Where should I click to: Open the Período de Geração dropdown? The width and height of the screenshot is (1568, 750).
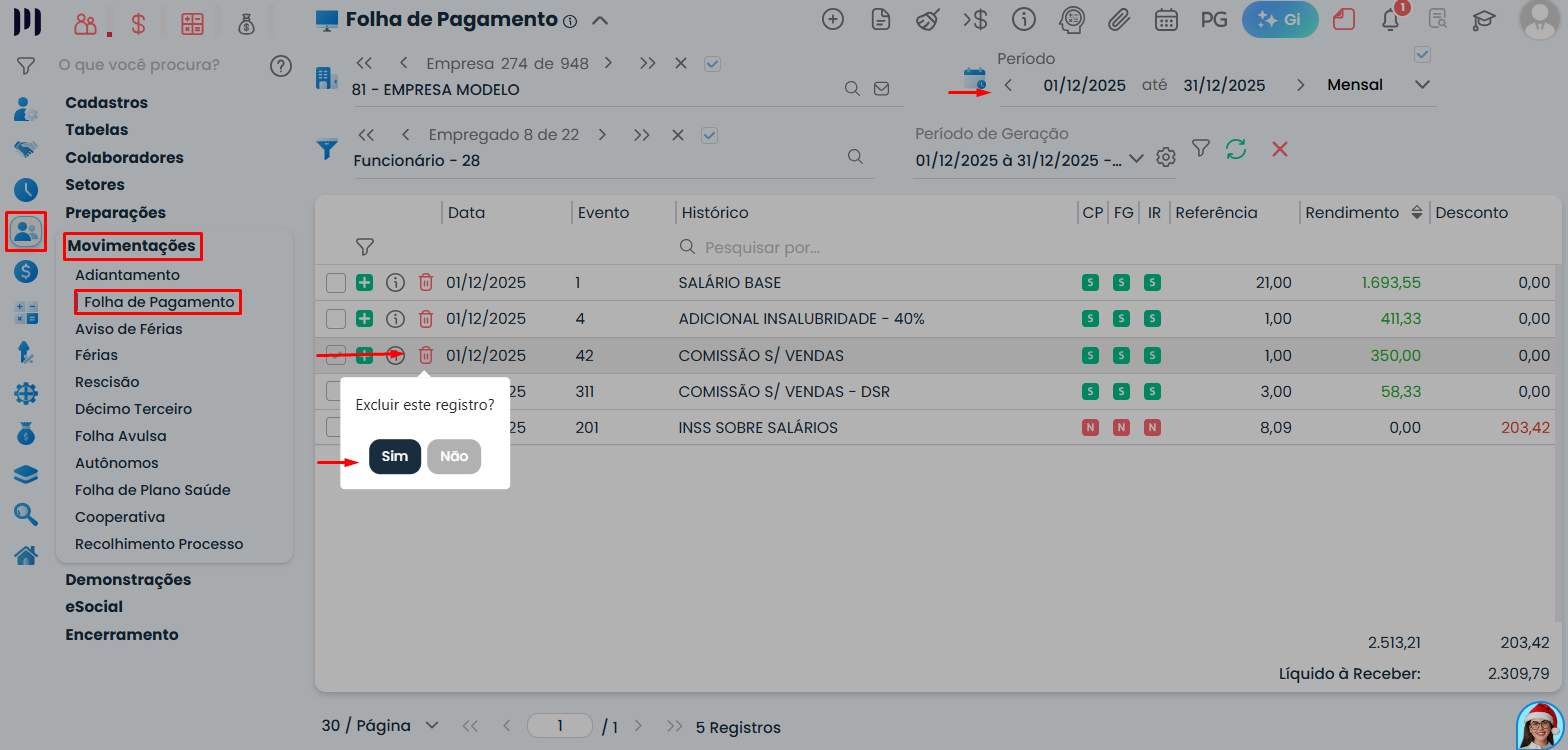pos(1136,159)
